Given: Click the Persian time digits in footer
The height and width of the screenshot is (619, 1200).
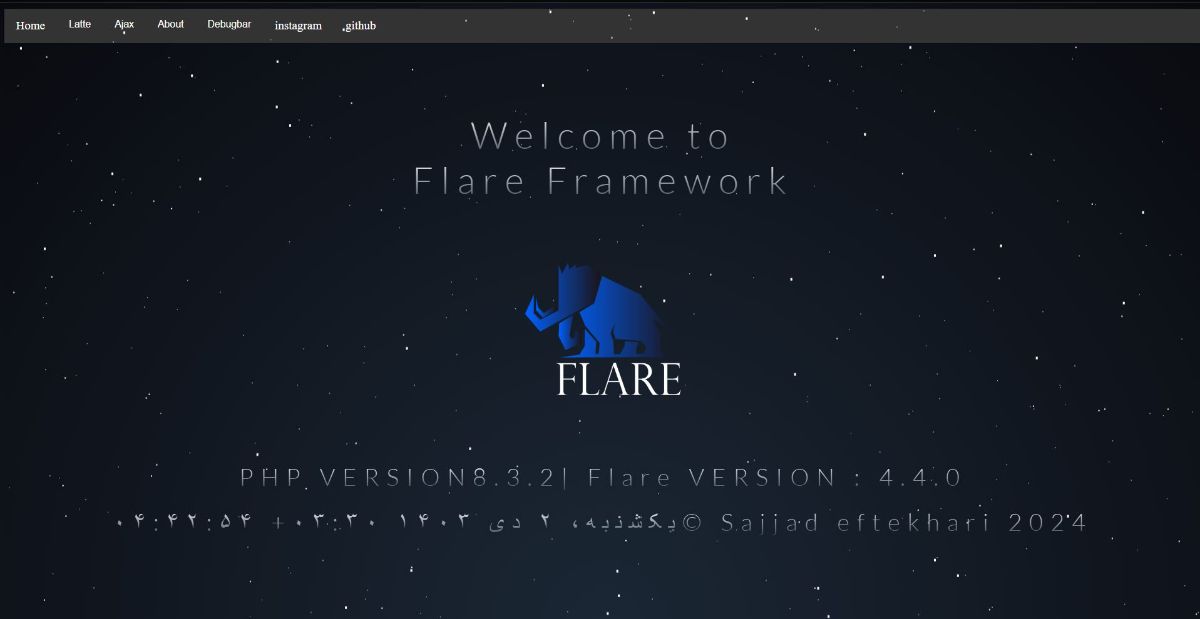Looking at the screenshot, I should 186,523.
